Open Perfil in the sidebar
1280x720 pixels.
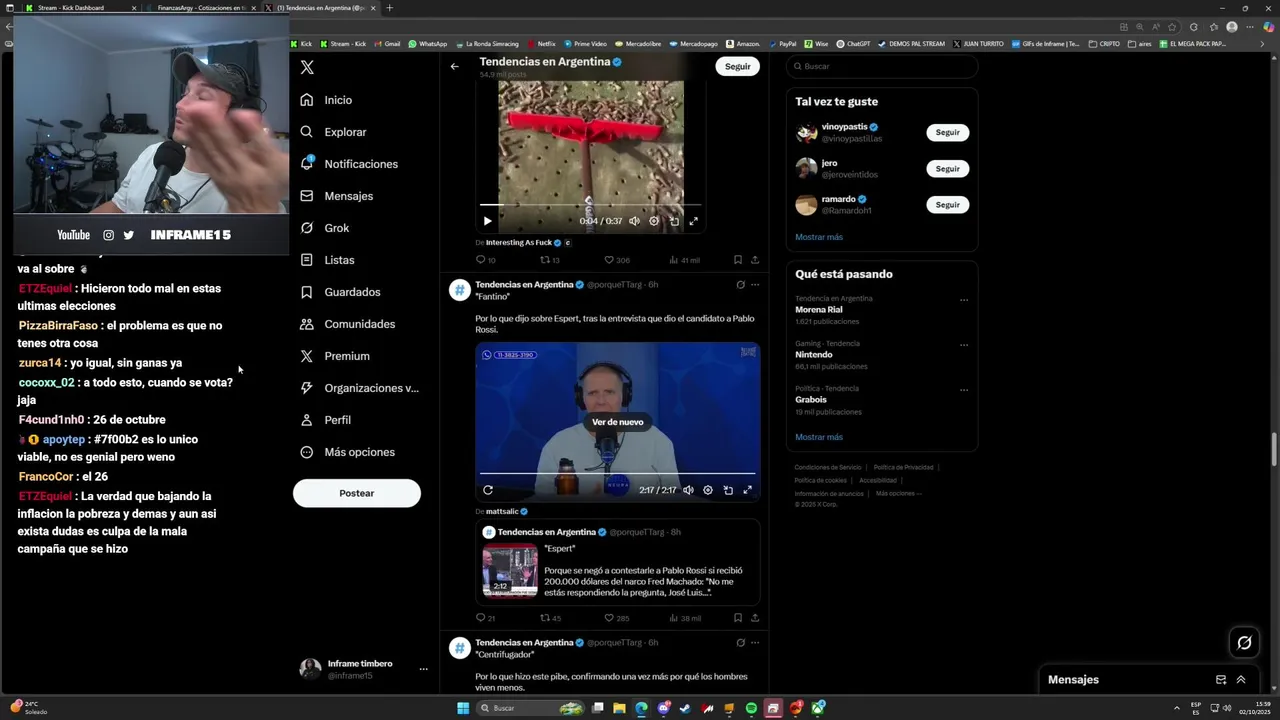326,420
